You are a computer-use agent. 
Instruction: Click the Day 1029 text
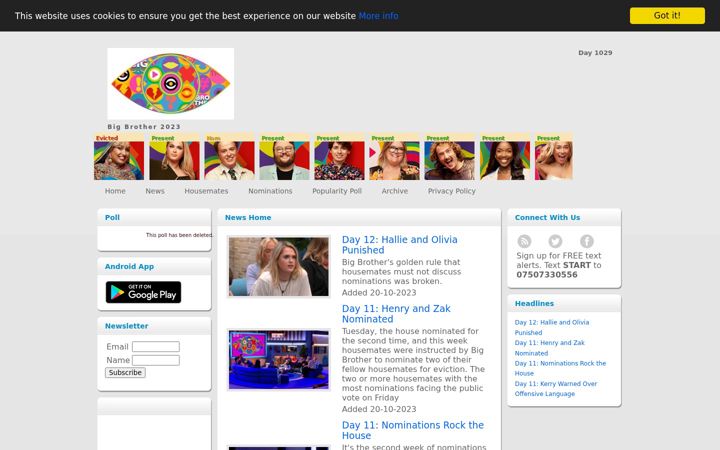click(x=595, y=53)
